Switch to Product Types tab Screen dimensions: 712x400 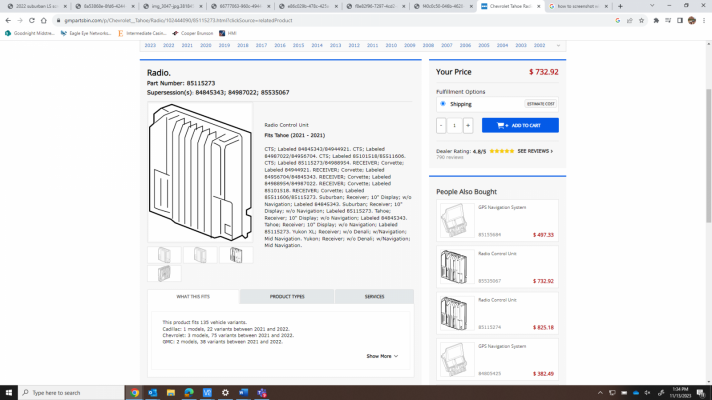[x=287, y=296]
